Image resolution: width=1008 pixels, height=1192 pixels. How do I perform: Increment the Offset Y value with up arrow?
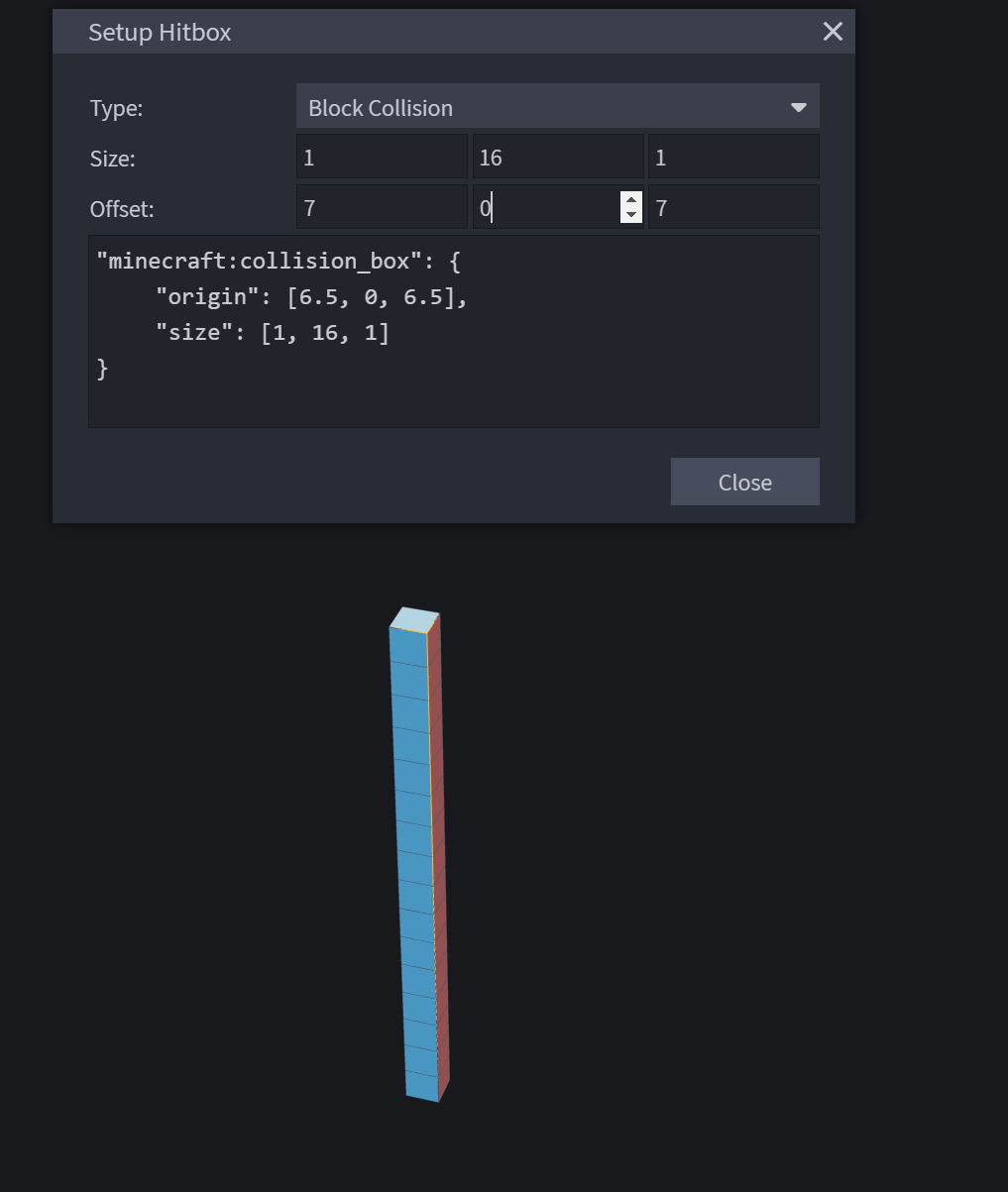point(631,200)
